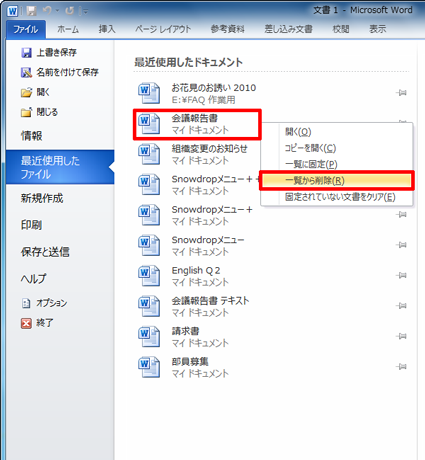This screenshot has height=460, width=425.
Task: Open the ファイル tab
Action: coord(26,29)
